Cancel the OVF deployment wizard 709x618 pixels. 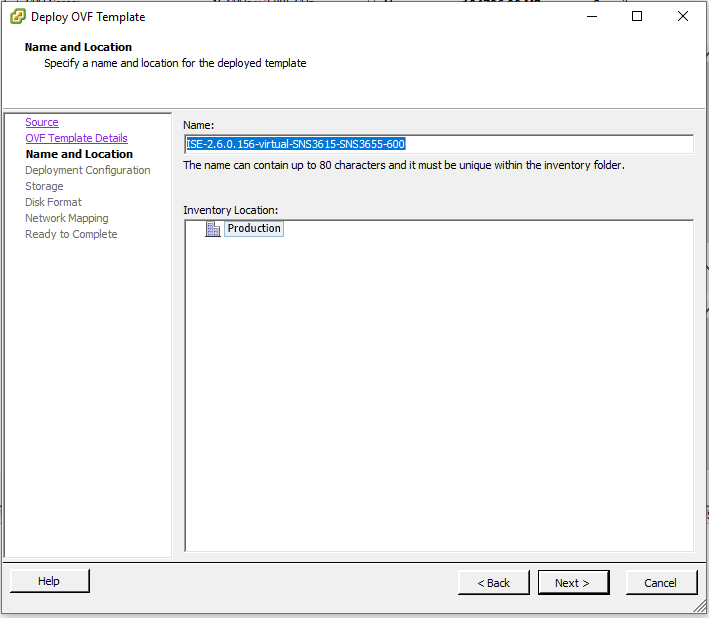(x=662, y=583)
